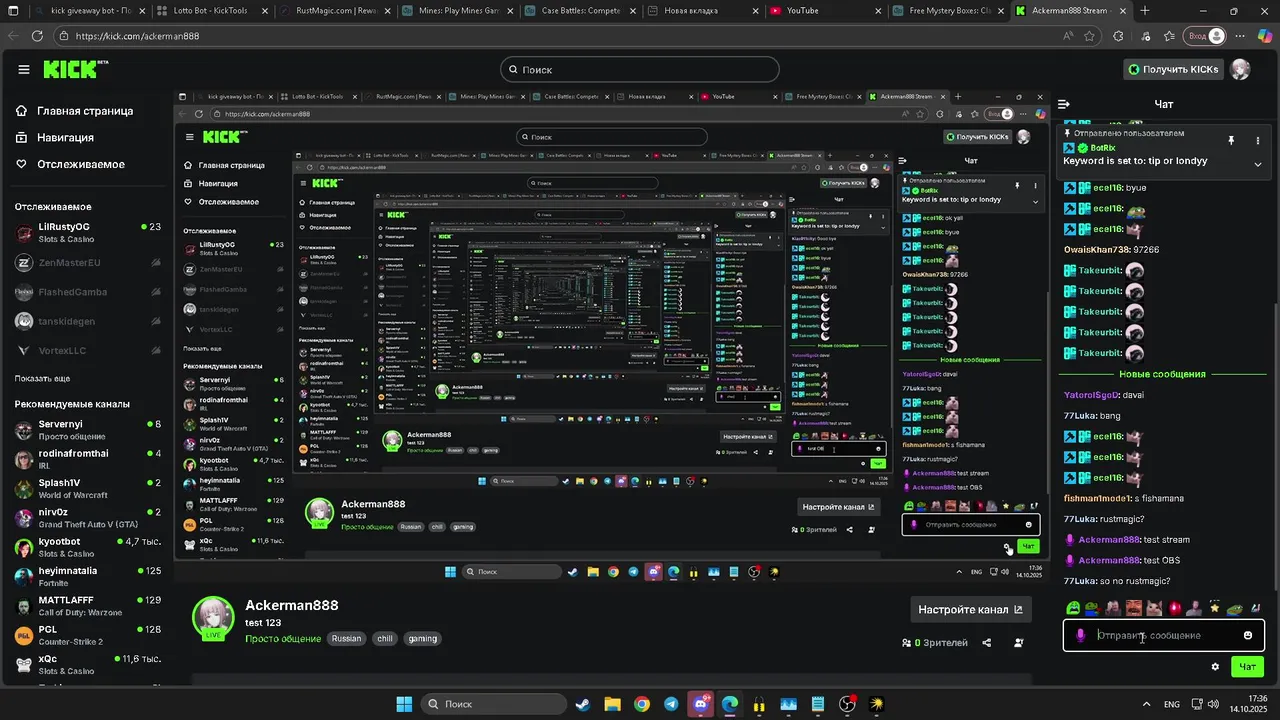Viewport: 1280px width, 720px height.
Task: Collapse the chat panel with arrow icon
Action: [x=1064, y=104]
